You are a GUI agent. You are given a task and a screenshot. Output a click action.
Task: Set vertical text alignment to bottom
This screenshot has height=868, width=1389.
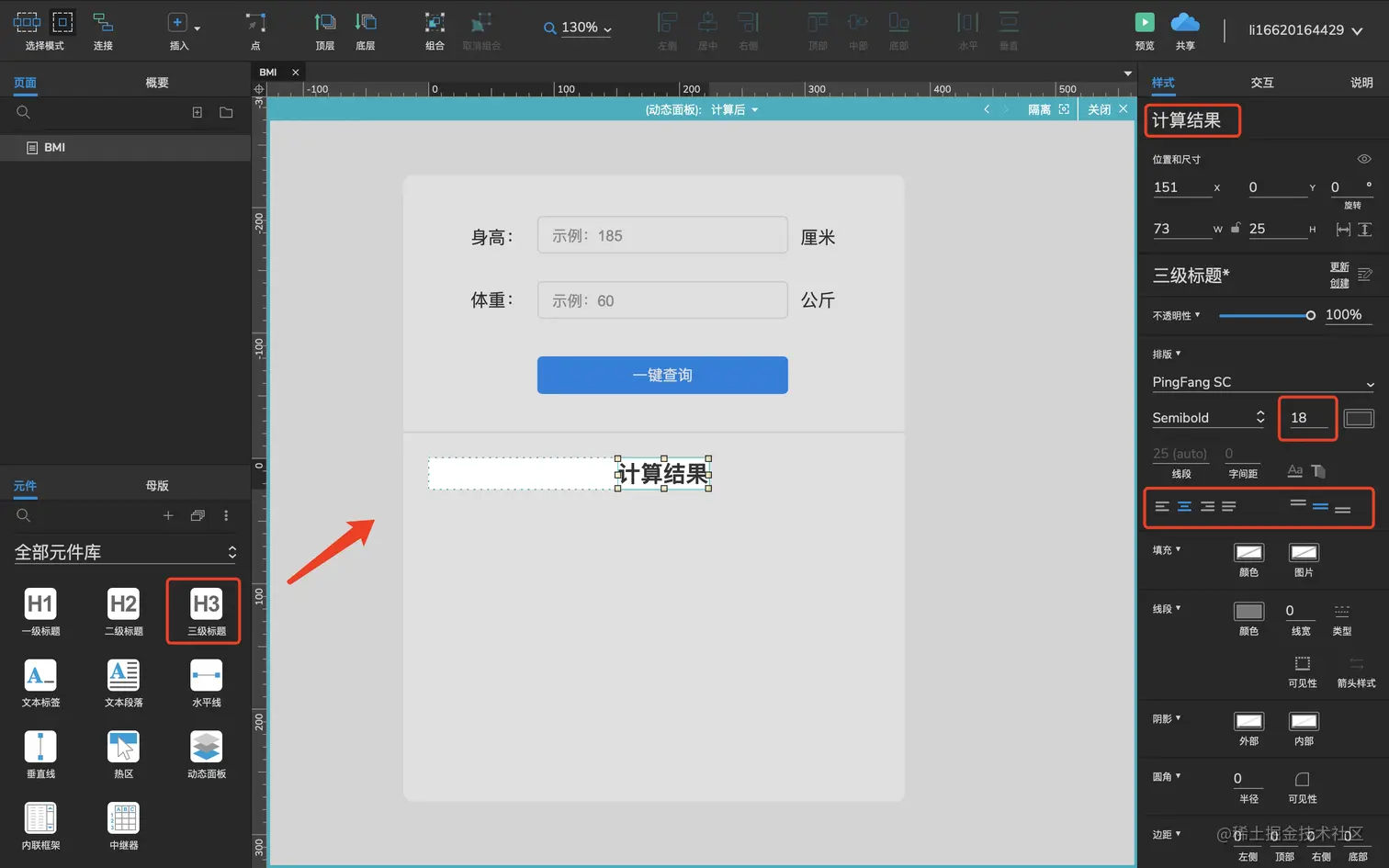(x=1342, y=509)
